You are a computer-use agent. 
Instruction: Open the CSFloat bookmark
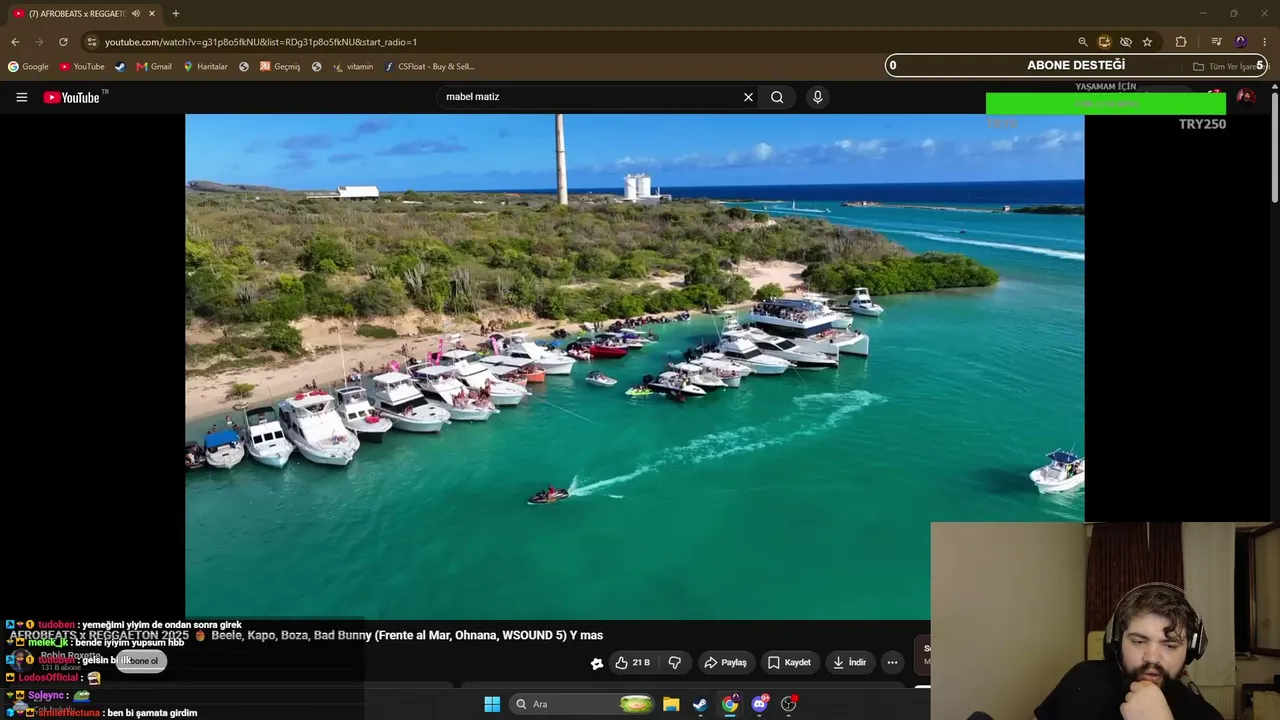pyautogui.click(x=430, y=67)
